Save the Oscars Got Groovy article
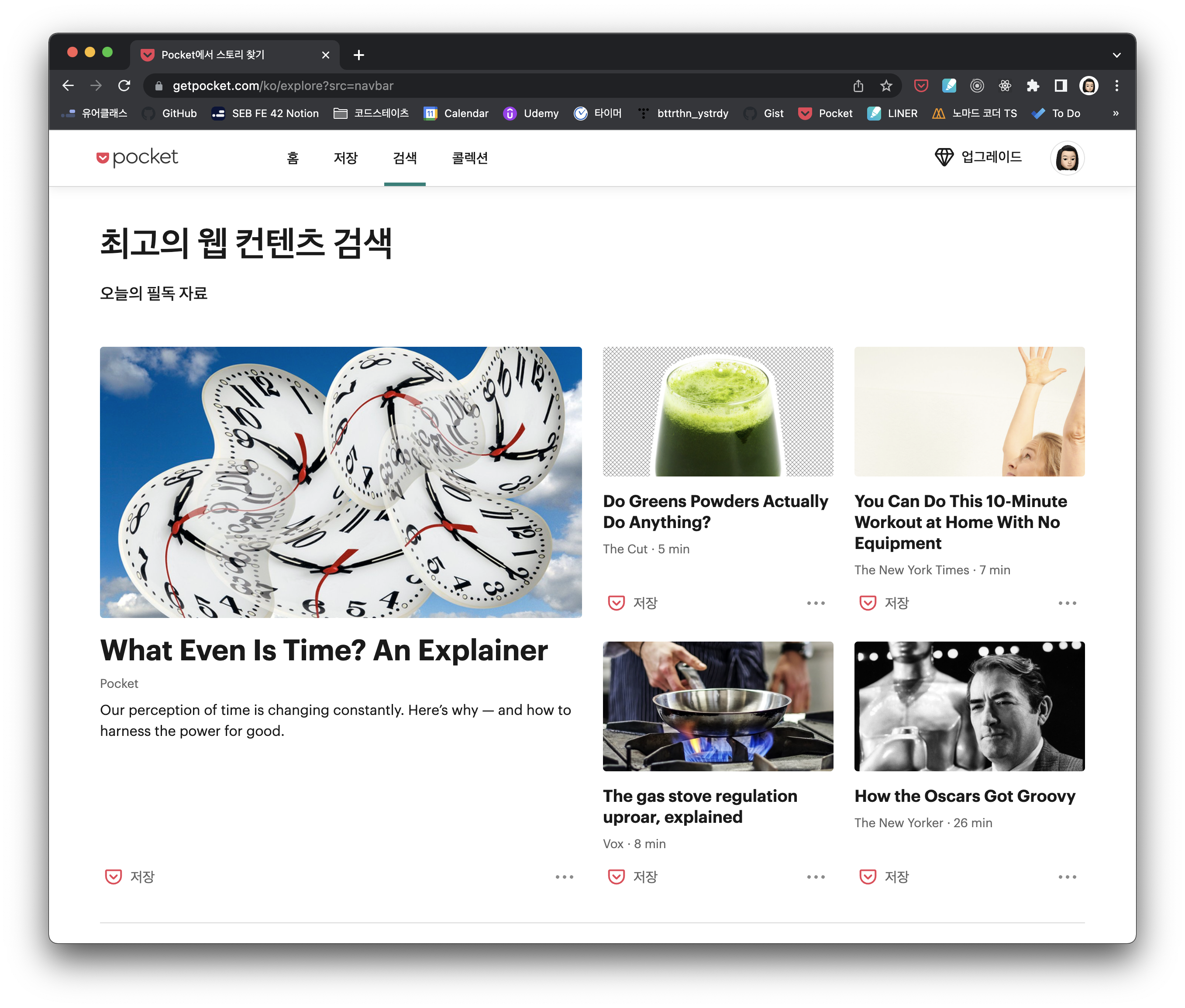The width and height of the screenshot is (1185, 1008). point(884,877)
